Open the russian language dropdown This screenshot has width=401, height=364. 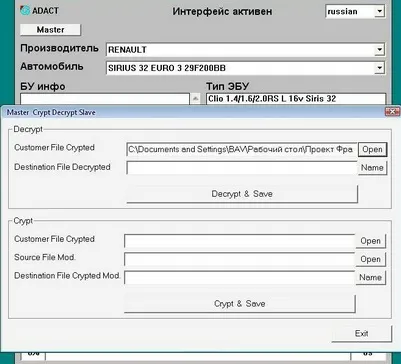379,12
